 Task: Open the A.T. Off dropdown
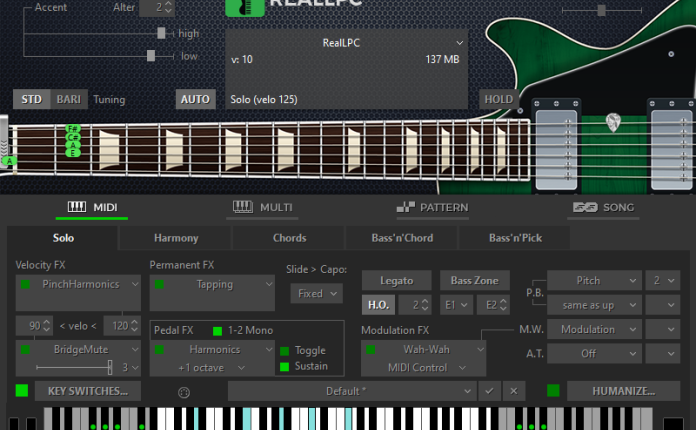(594, 354)
